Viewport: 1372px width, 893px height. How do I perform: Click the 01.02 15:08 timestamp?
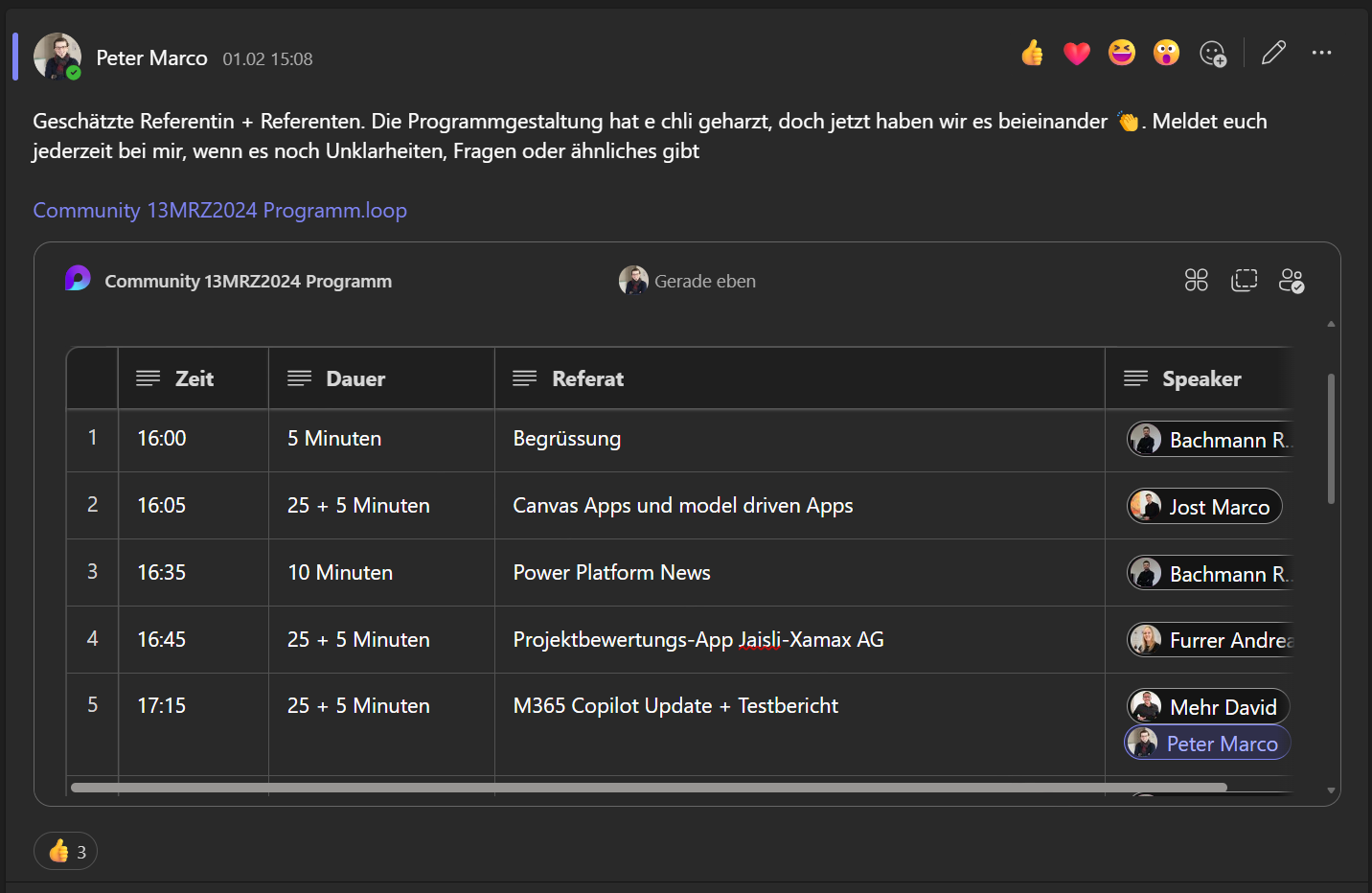[267, 59]
